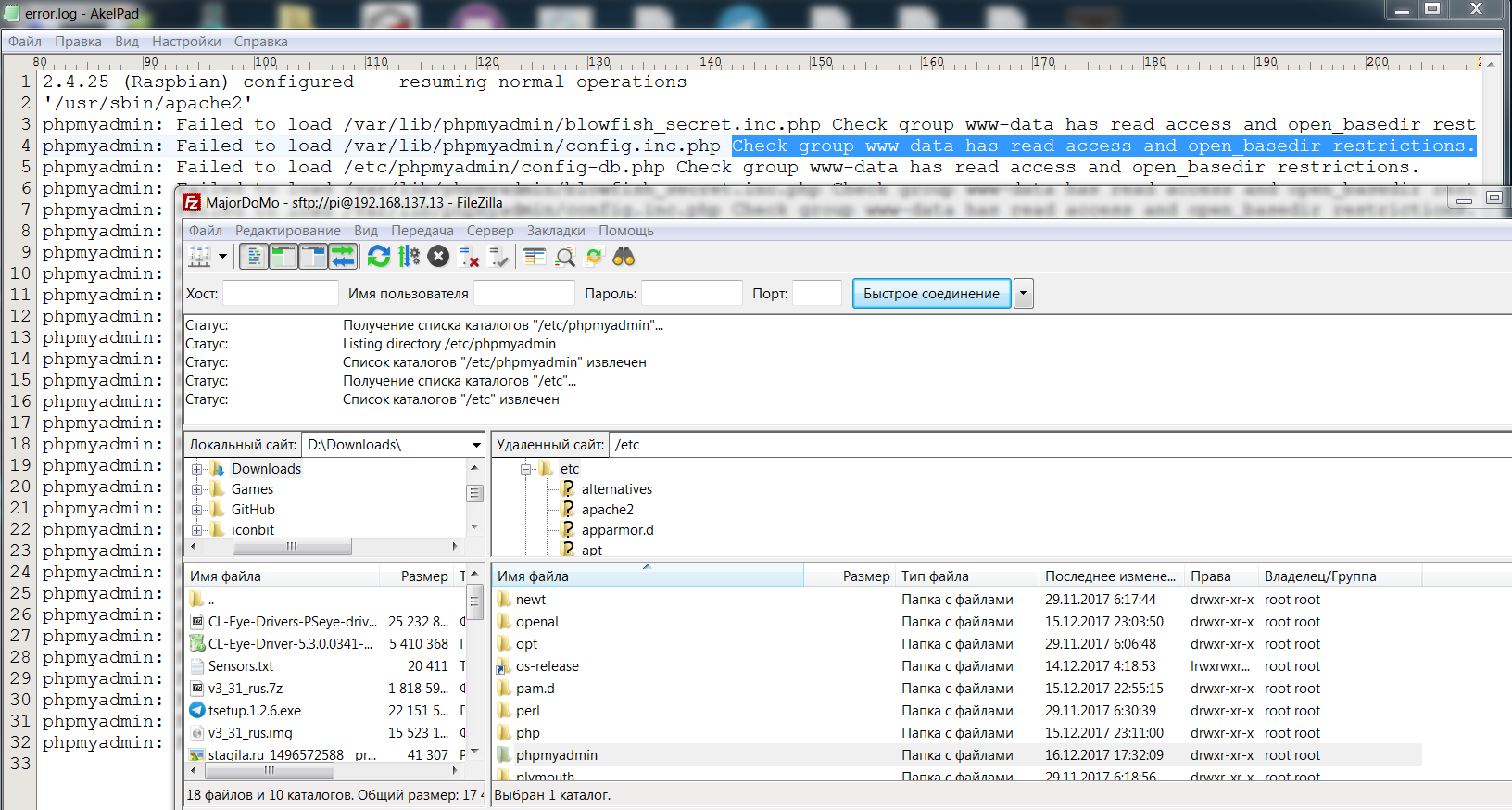
Task: Cancel current operation with black X icon
Action: point(439,257)
